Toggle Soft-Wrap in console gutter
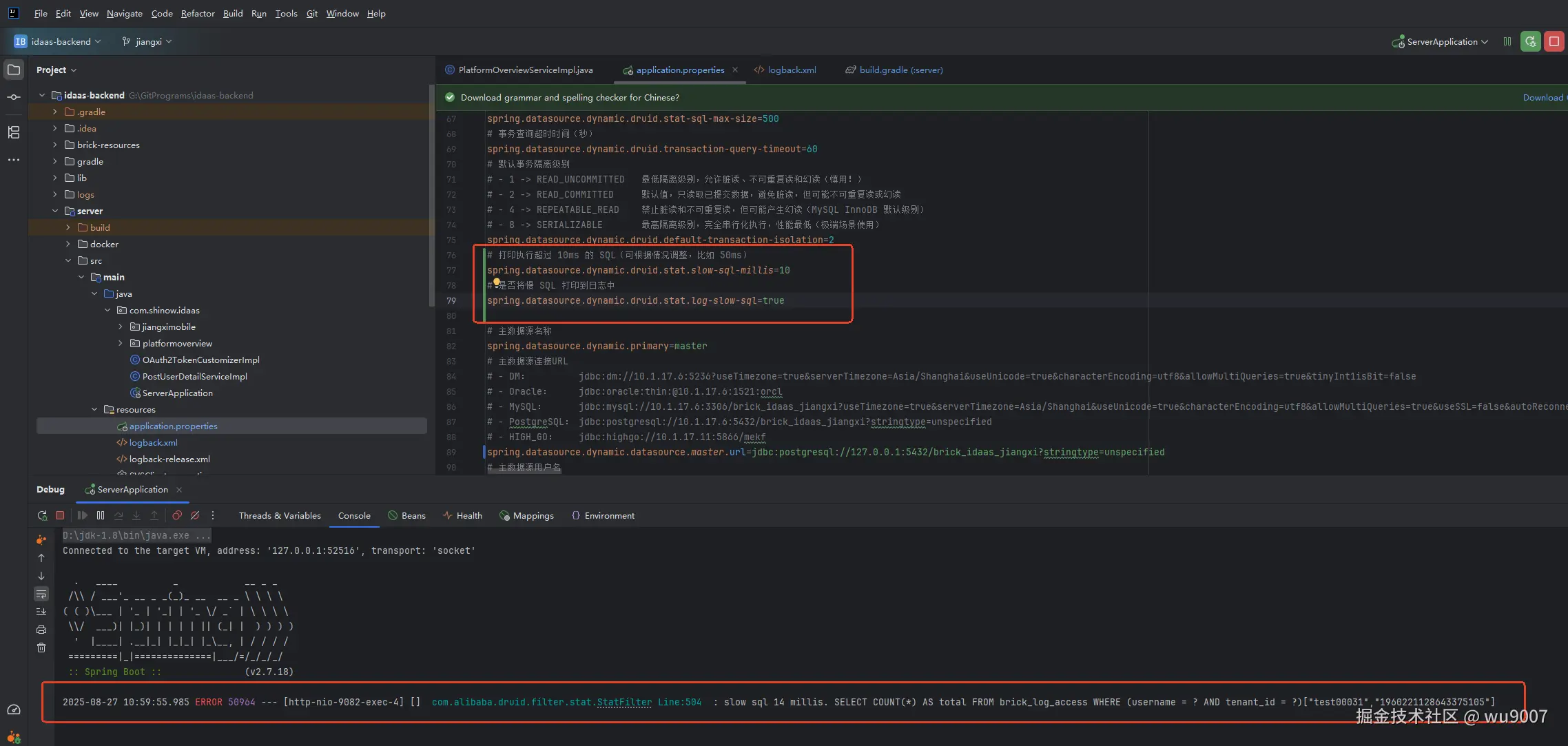Screen dimensions: 1568x746 41,594
